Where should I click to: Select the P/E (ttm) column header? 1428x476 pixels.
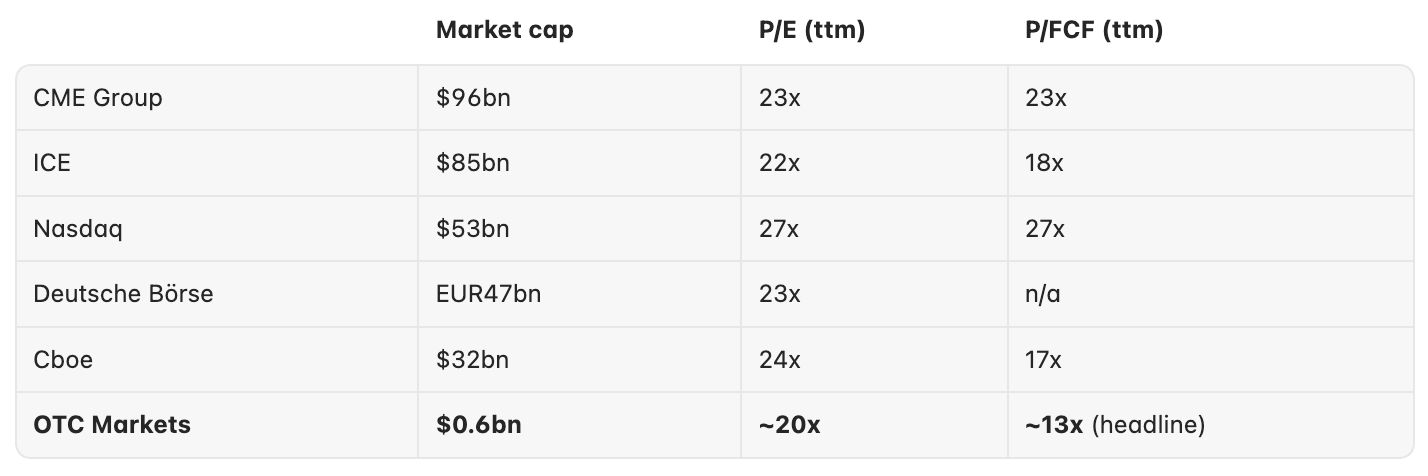812,31
